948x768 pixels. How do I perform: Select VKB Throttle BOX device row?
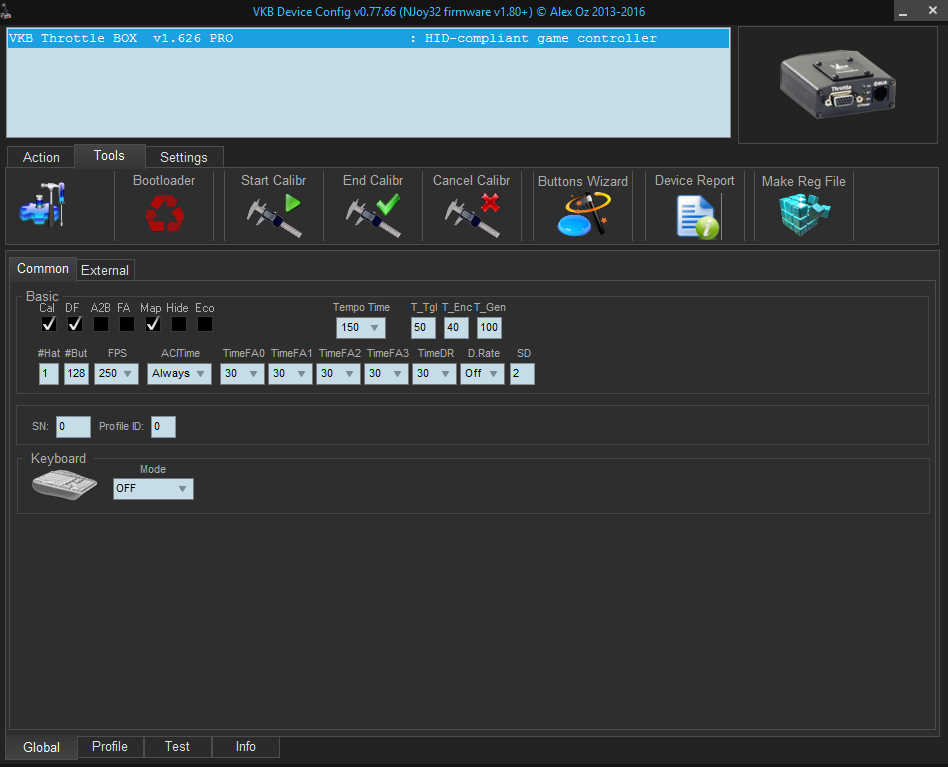click(368, 38)
